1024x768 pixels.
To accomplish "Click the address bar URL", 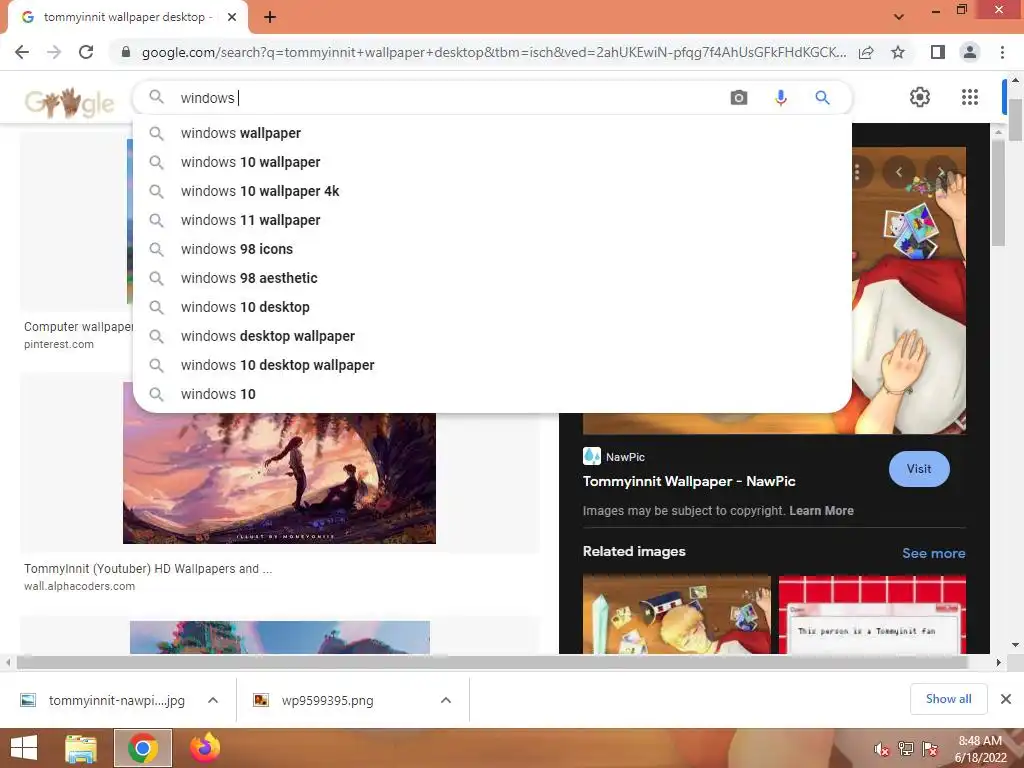I will pyautogui.click(x=494, y=52).
